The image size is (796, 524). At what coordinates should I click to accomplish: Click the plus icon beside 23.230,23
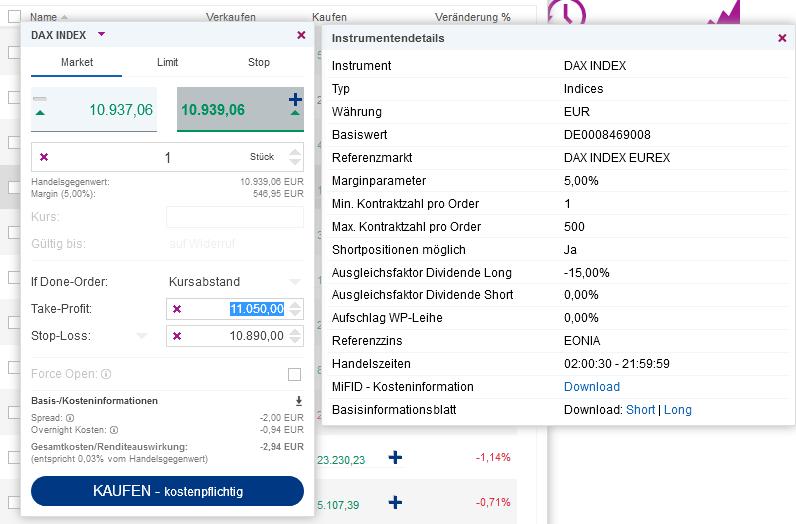395,457
